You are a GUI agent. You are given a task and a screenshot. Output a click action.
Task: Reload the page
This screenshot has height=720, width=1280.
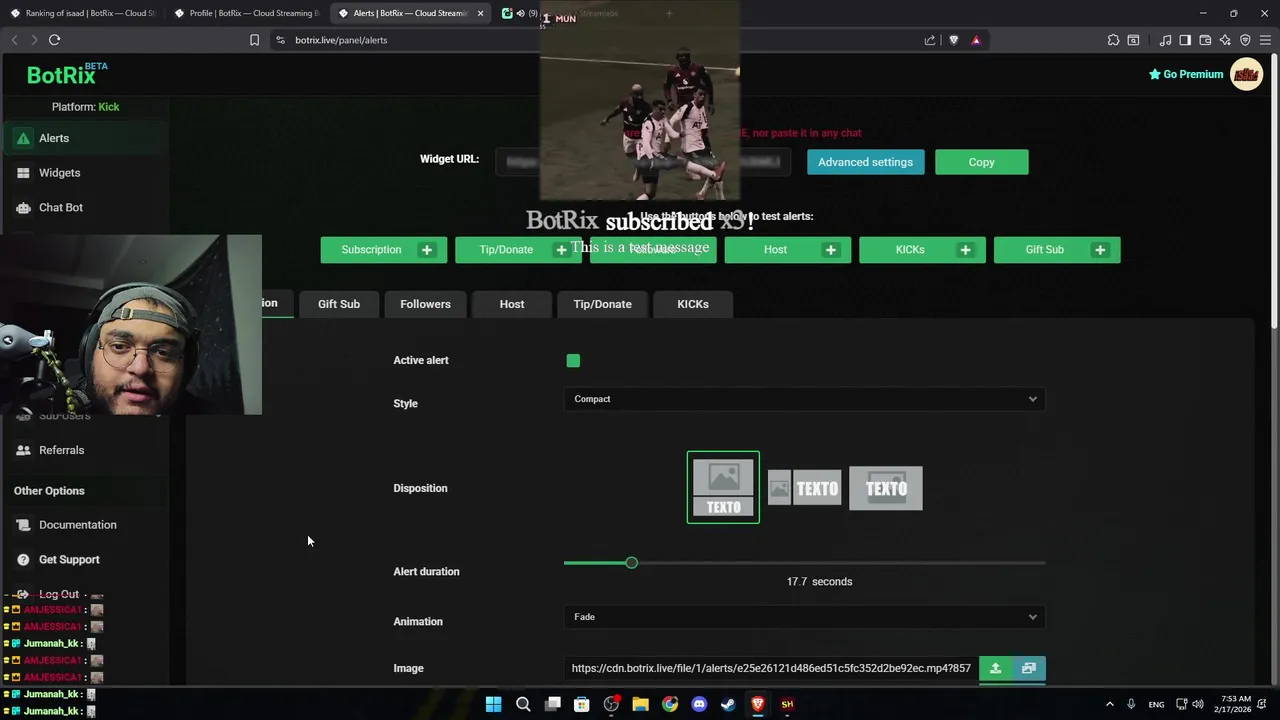pos(54,40)
